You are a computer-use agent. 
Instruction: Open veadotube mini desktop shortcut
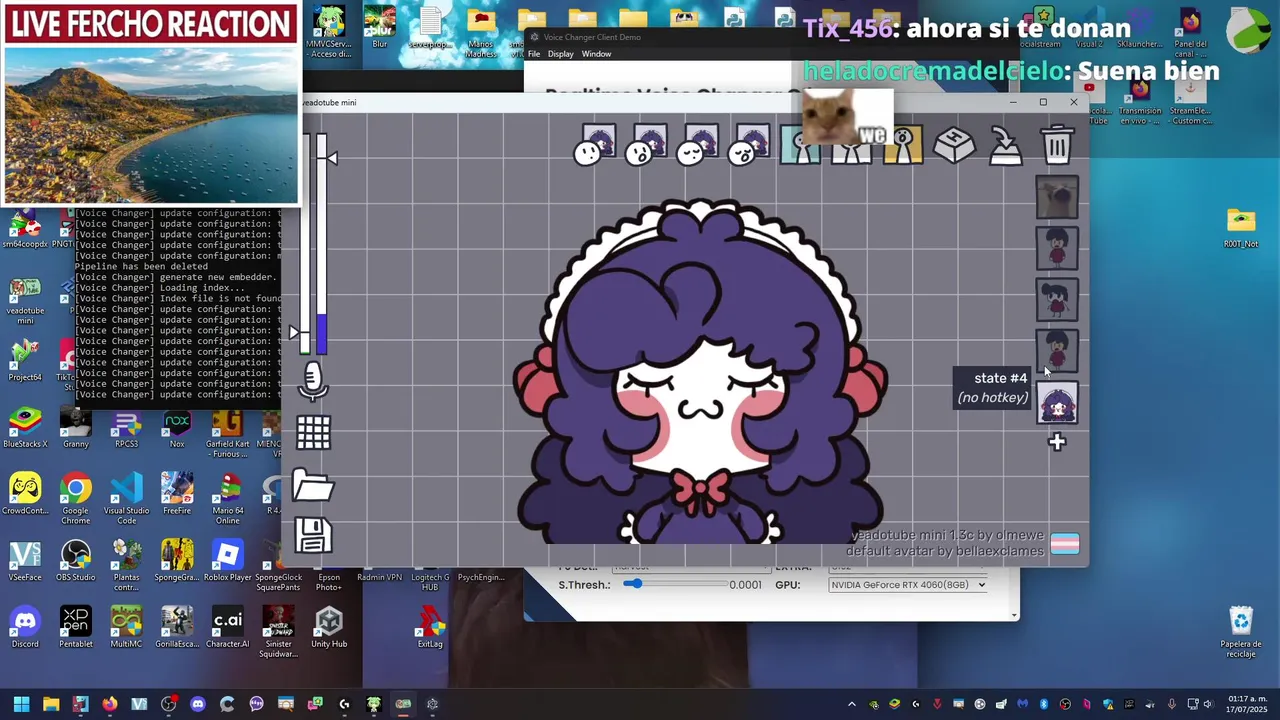pos(25,300)
